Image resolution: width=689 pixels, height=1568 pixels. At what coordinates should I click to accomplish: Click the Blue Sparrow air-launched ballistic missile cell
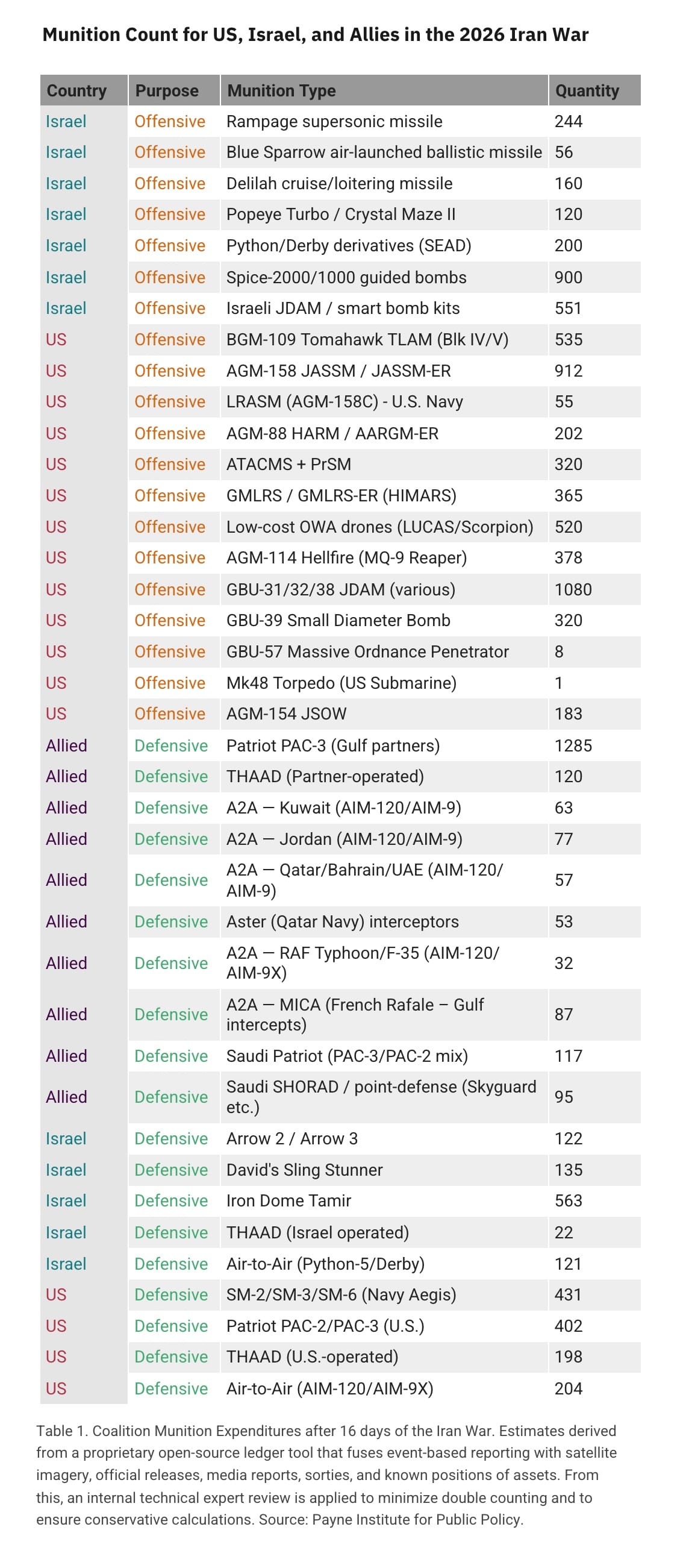pyautogui.click(x=384, y=152)
